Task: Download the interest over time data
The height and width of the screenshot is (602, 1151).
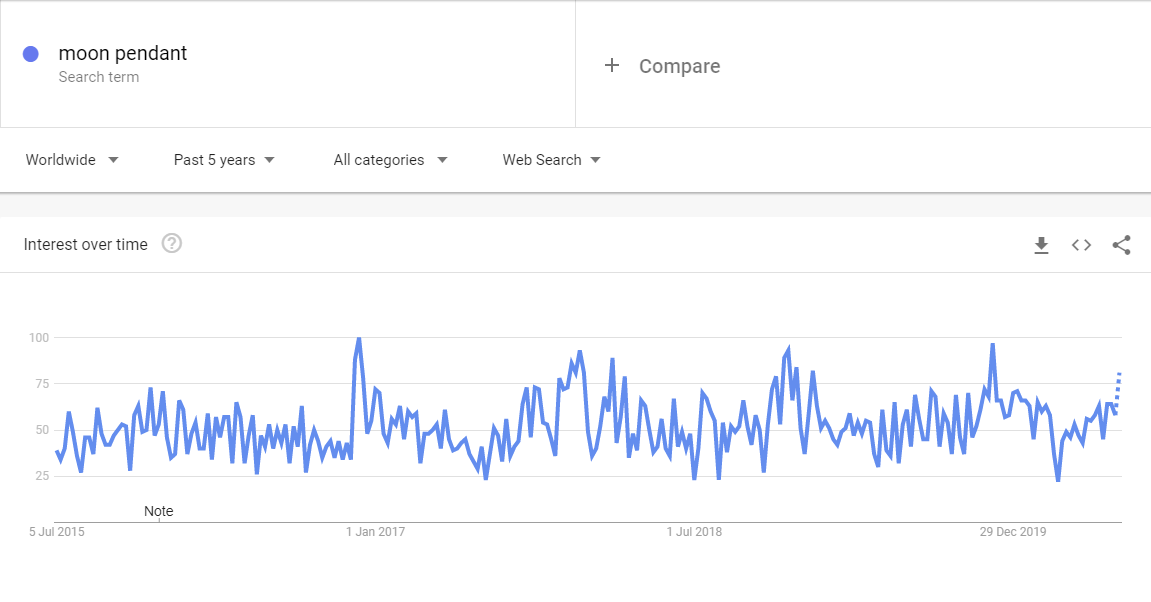Action: [x=1041, y=245]
